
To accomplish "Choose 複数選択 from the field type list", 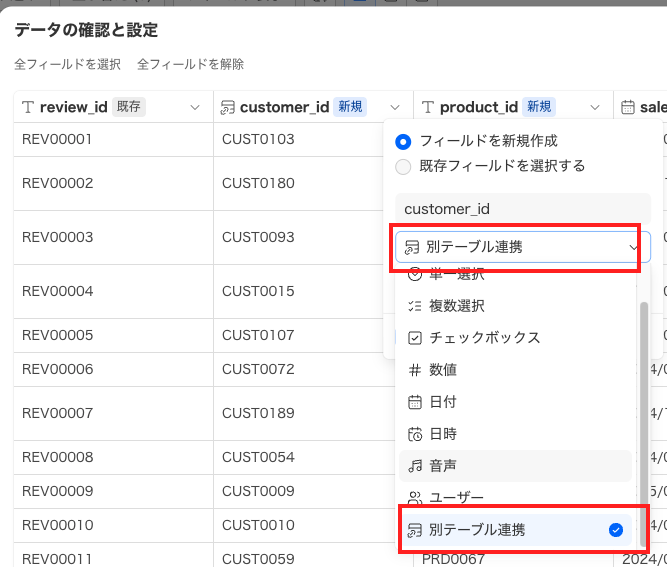I will [x=457, y=306].
